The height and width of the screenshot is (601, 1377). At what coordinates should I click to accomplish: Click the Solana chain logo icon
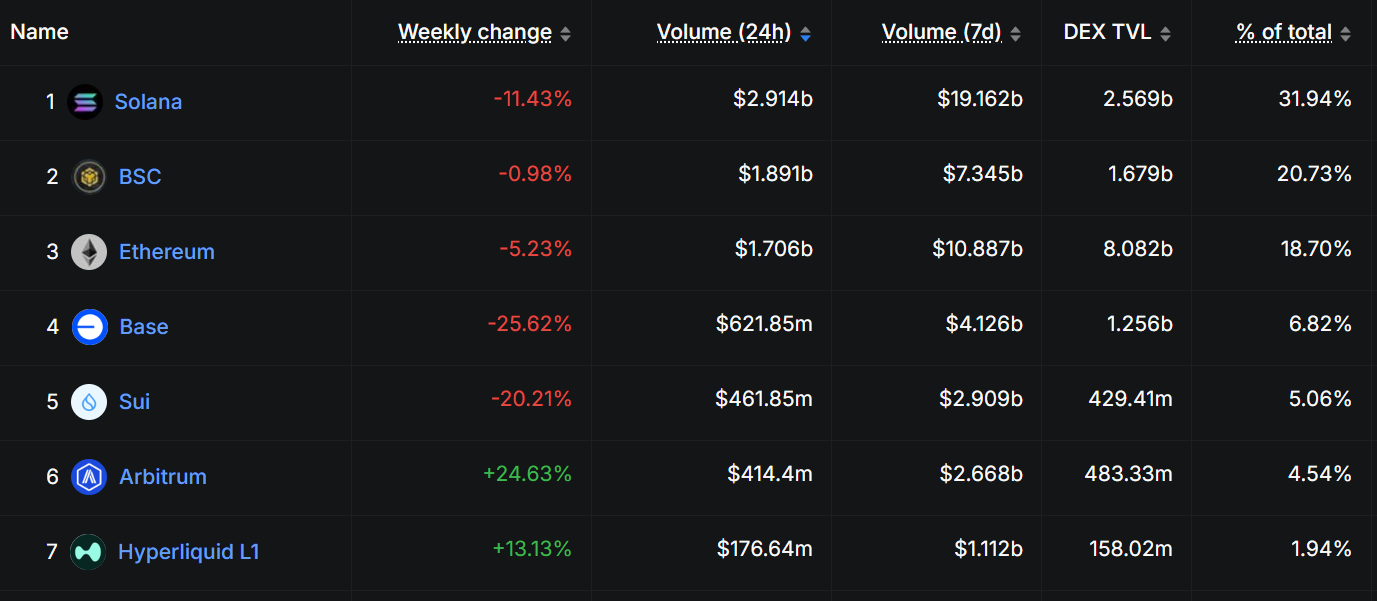point(85,102)
